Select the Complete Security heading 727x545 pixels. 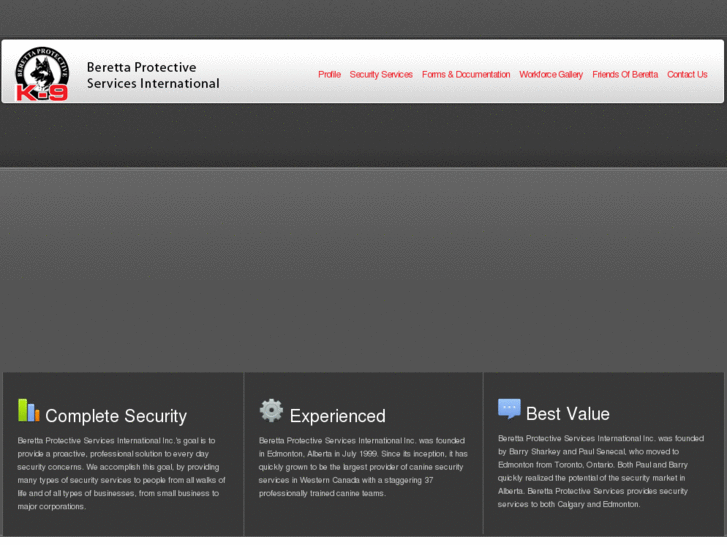point(116,416)
